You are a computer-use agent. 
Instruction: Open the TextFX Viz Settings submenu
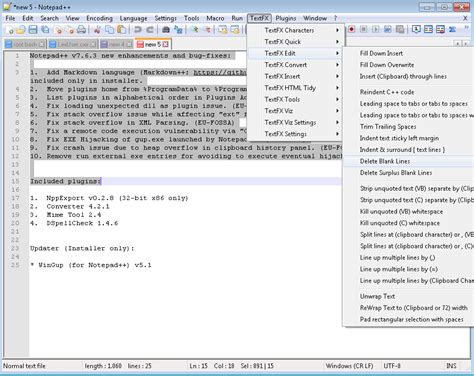296,122
